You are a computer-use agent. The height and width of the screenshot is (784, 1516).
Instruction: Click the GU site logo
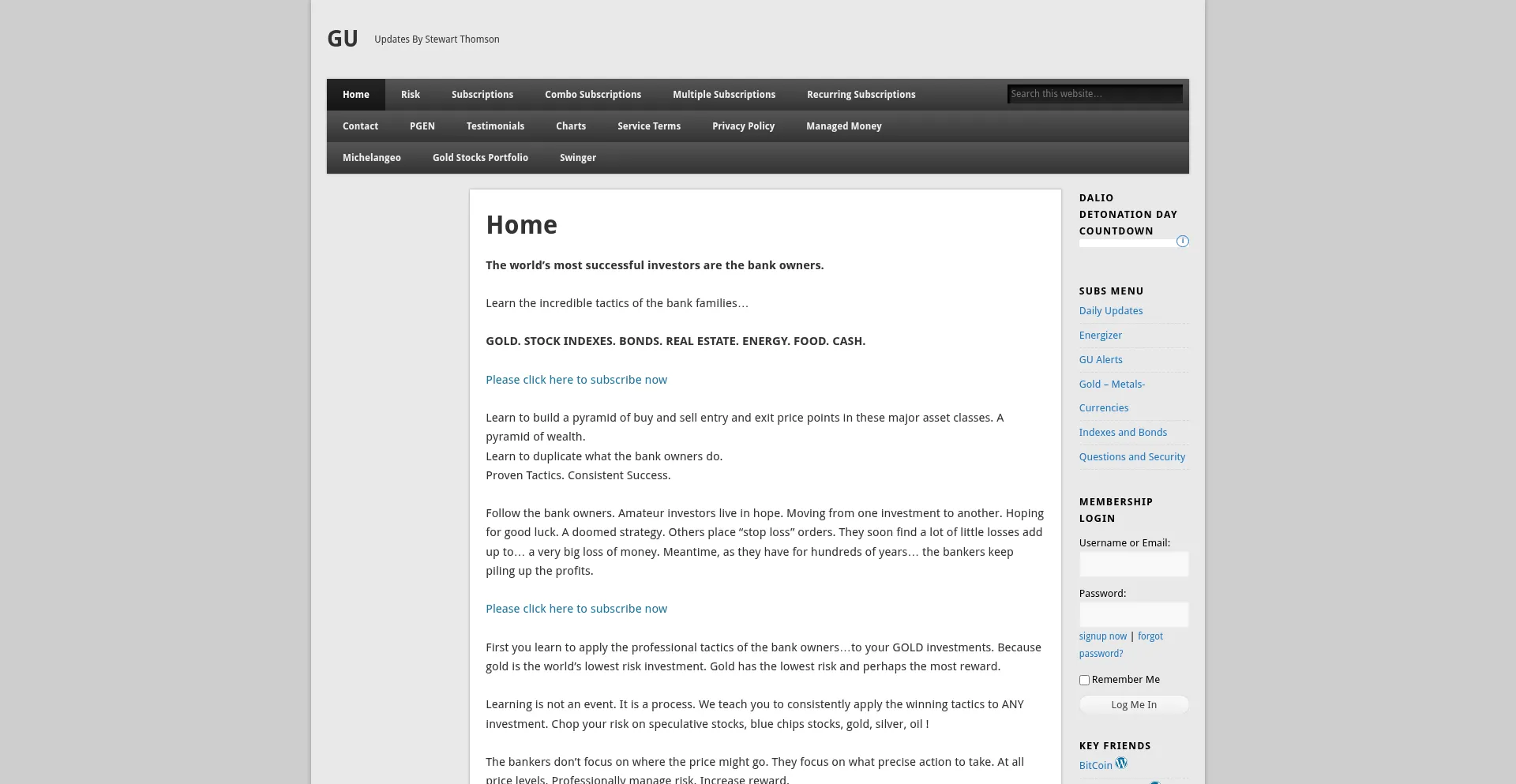click(343, 39)
